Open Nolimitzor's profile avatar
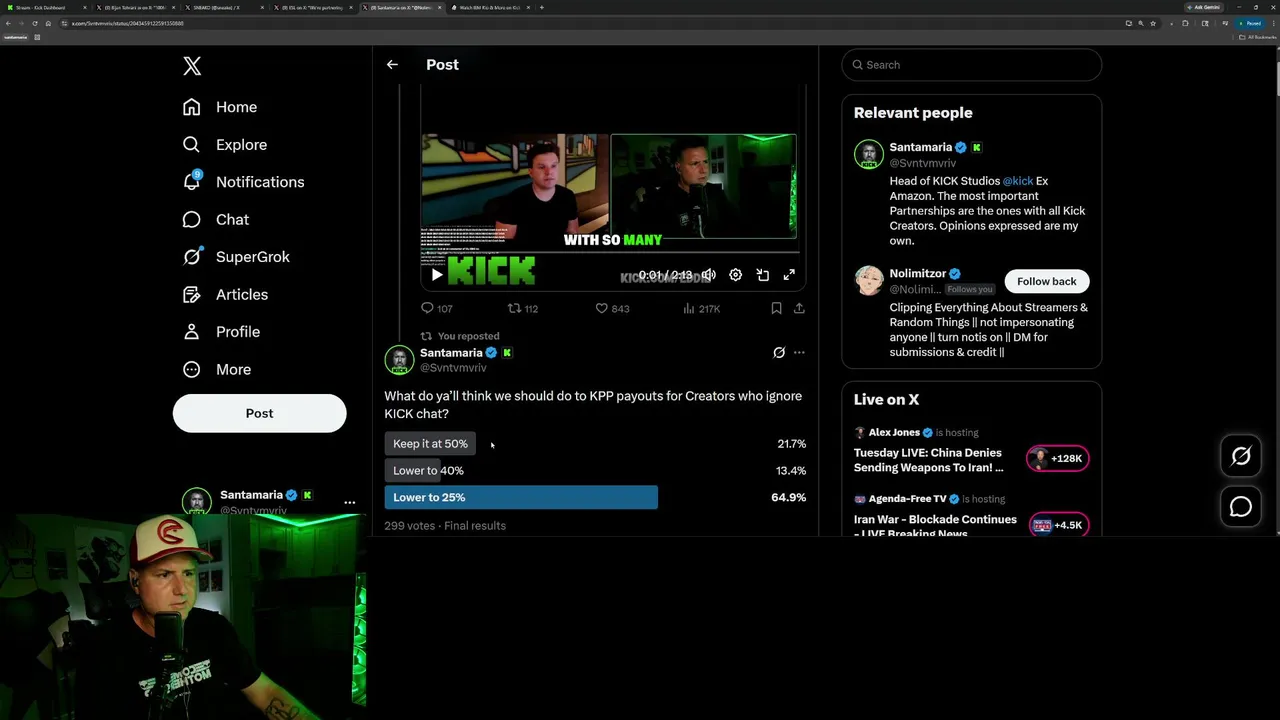 pyautogui.click(x=869, y=280)
